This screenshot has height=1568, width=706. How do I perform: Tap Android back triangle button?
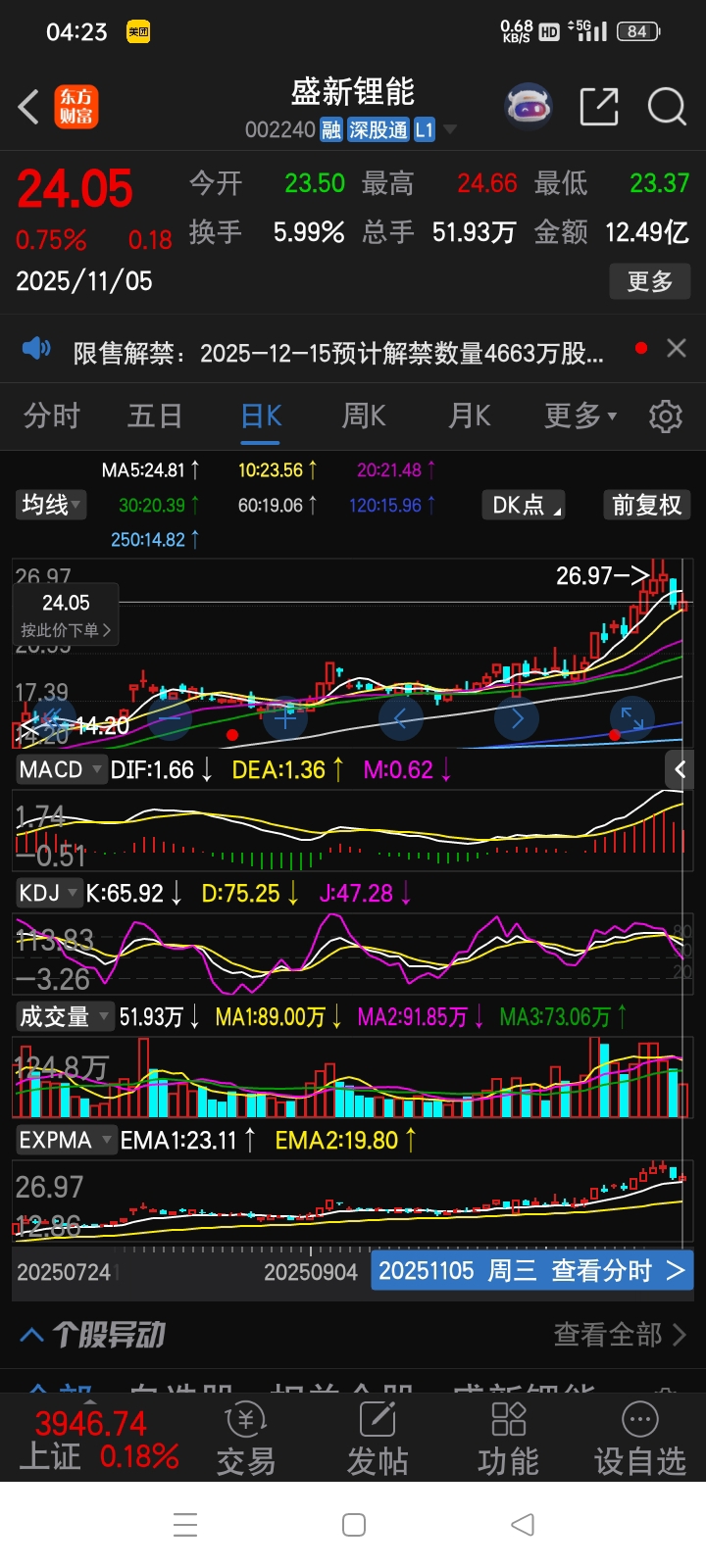click(523, 1525)
